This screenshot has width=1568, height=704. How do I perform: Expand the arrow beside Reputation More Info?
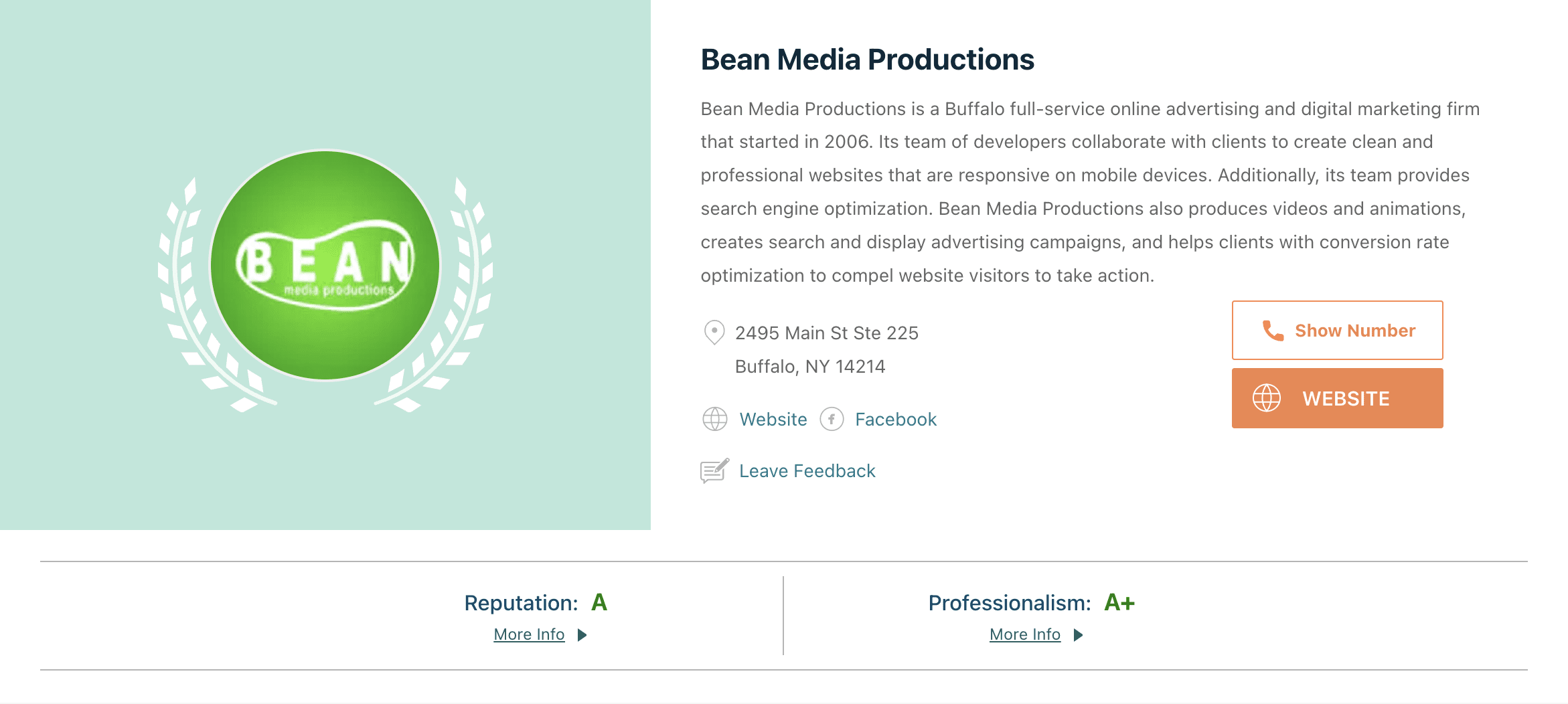tap(582, 635)
